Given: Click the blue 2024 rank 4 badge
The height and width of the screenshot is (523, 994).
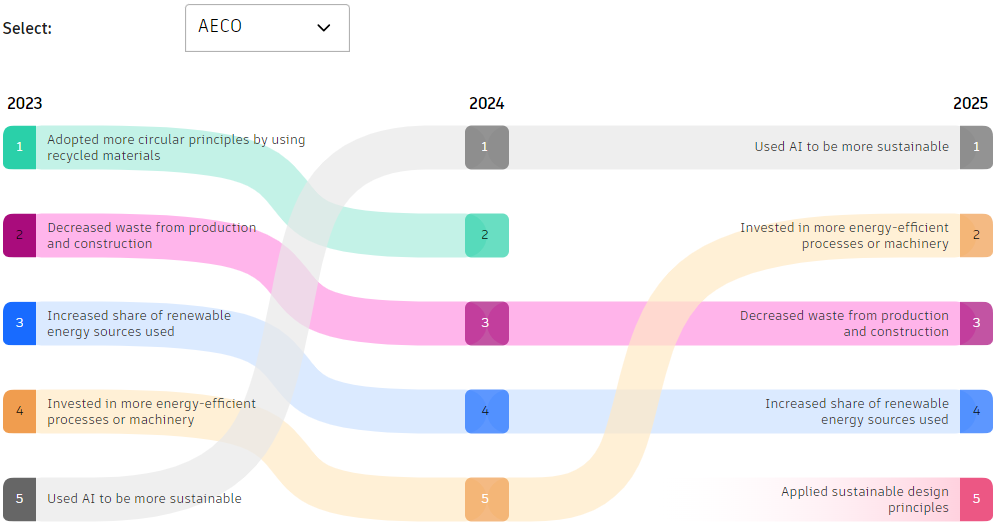Looking at the screenshot, I should (486, 411).
